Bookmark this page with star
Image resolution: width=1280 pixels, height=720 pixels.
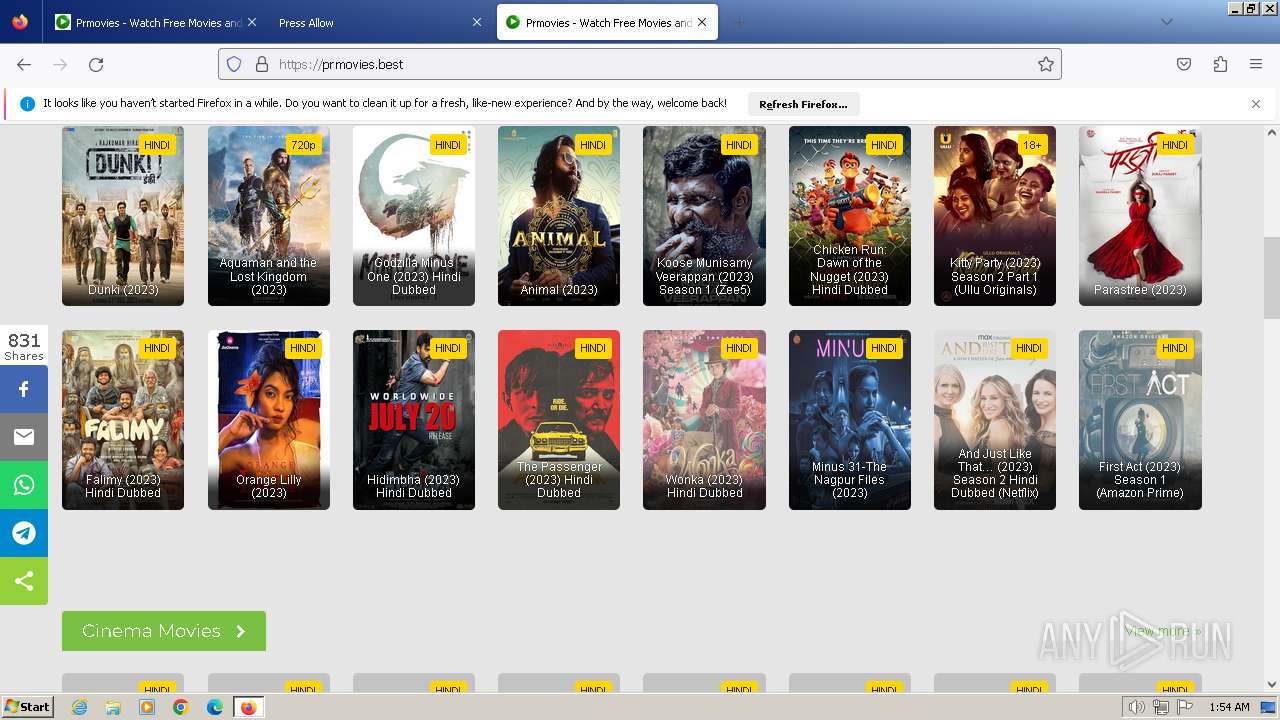1046,64
